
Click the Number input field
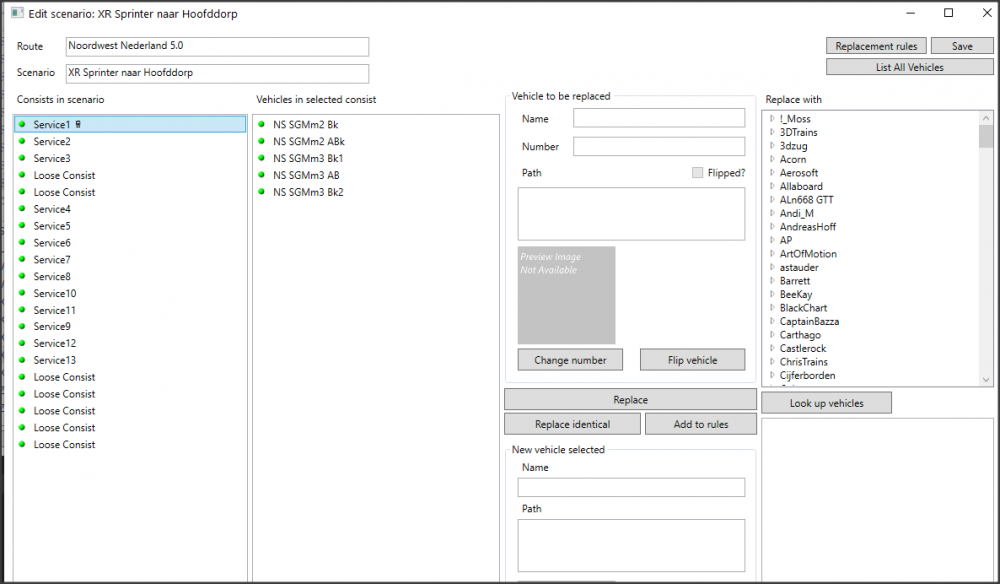[659, 147]
